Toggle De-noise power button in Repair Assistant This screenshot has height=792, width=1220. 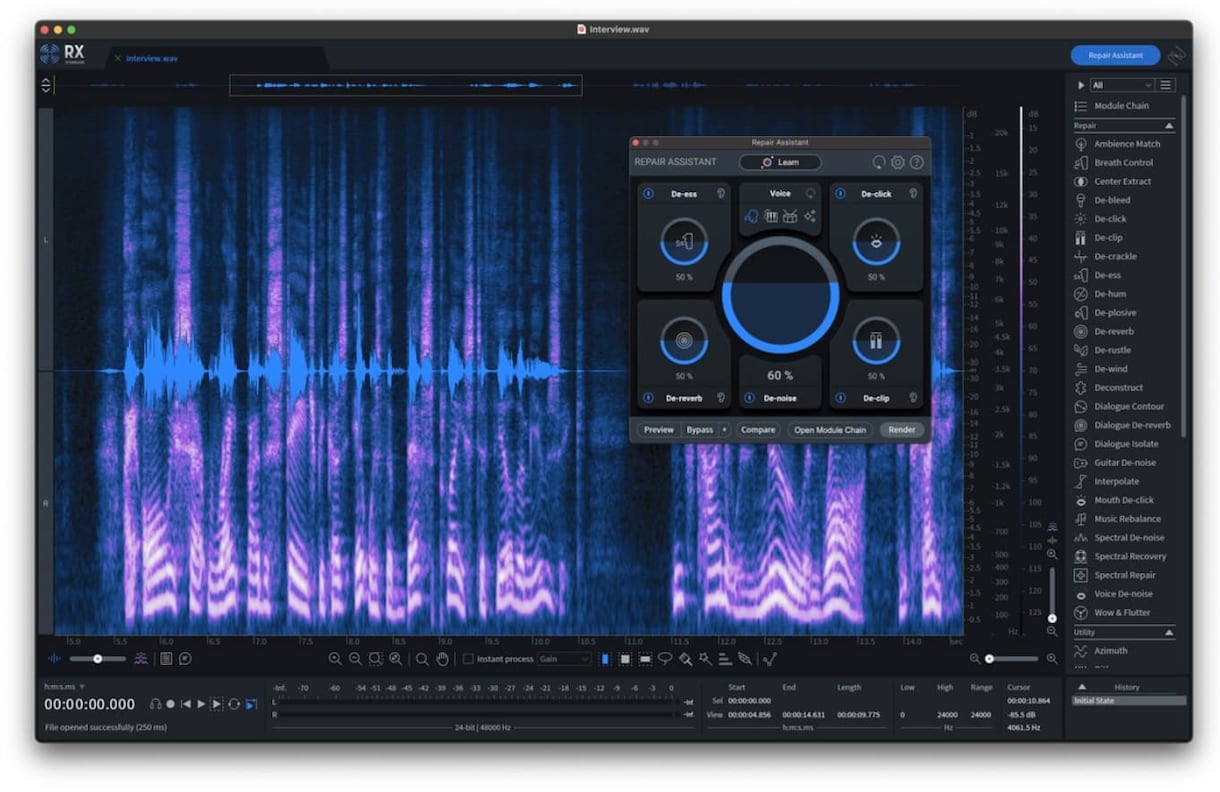pyautogui.click(x=747, y=398)
